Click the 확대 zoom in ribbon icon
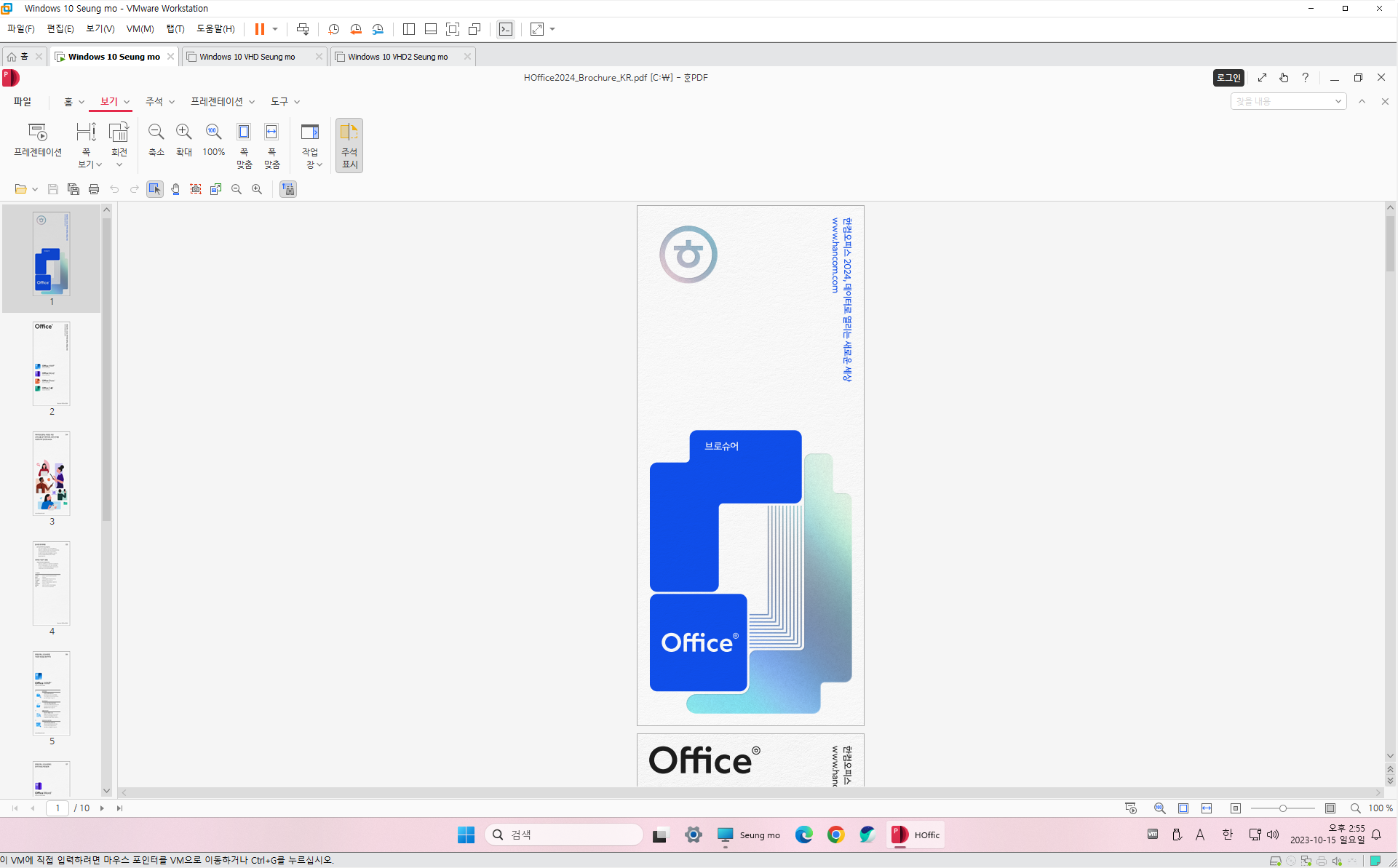Image resolution: width=1398 pixels, height=868 pixels. click(183, 140)
